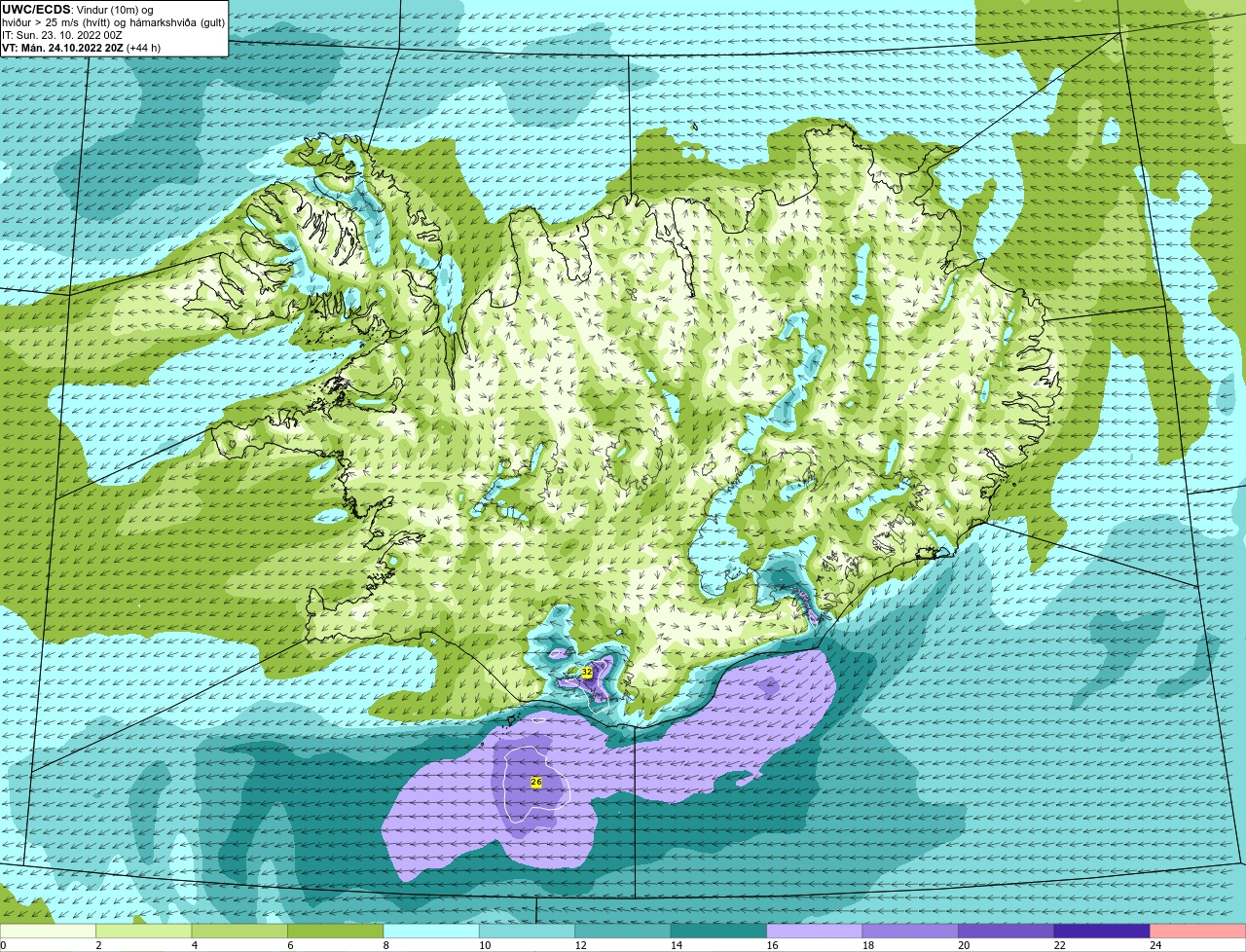Click the olive green 6–8 m/s legend swatch

(336, 931)
